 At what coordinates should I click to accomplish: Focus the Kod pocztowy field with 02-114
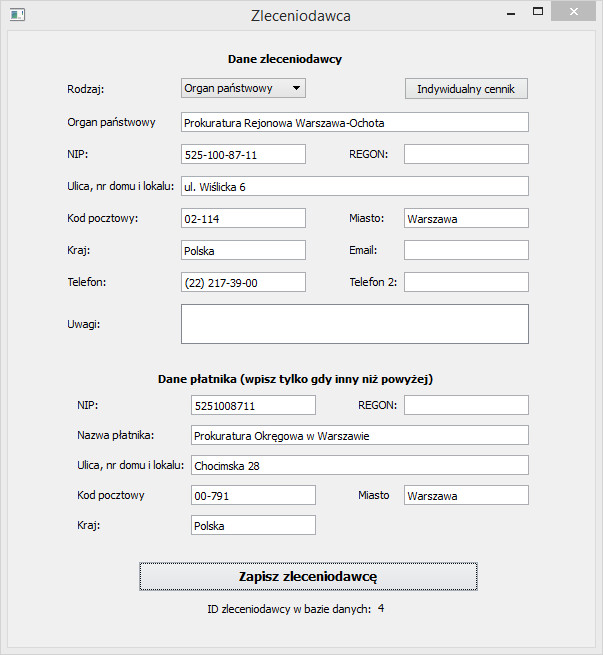pos(243,218)
